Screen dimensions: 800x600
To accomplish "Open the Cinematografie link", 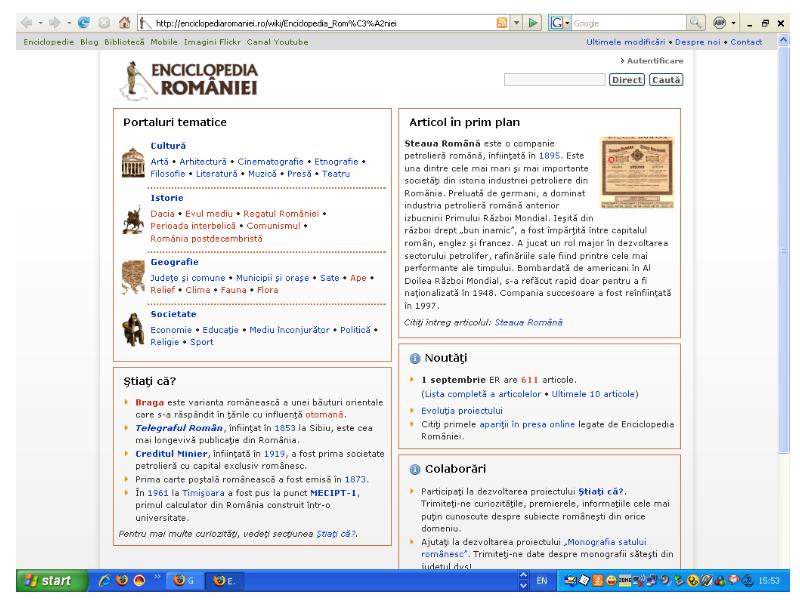I will click(270, 162).
